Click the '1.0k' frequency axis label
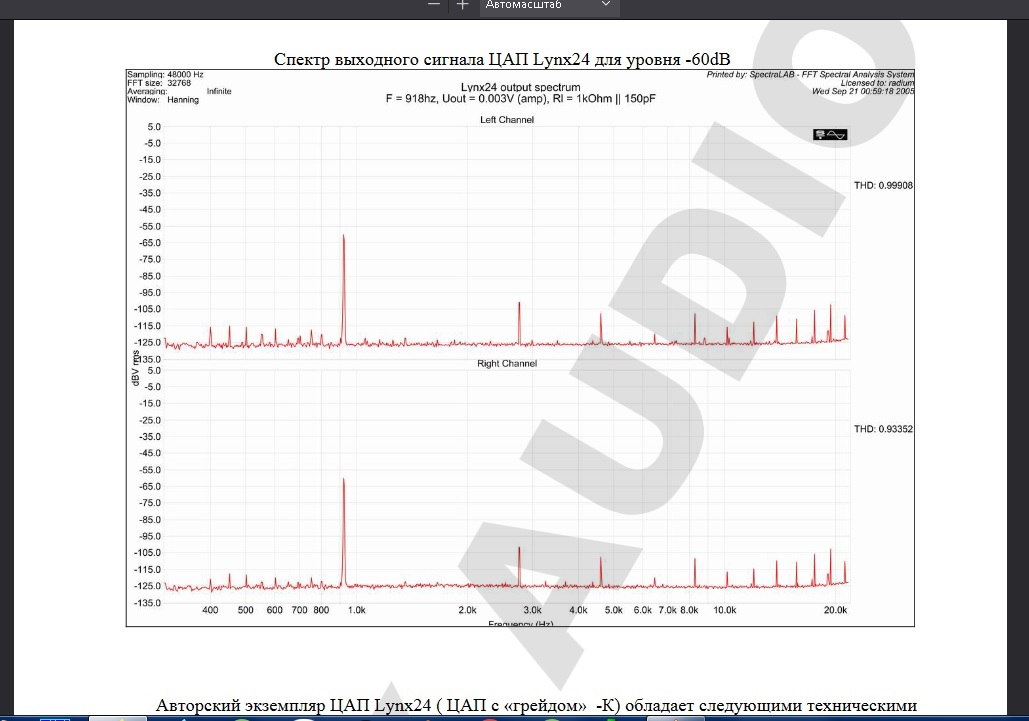Image resolution: width=1029 pixels, height=721 pixels. [x=356, y=610]
